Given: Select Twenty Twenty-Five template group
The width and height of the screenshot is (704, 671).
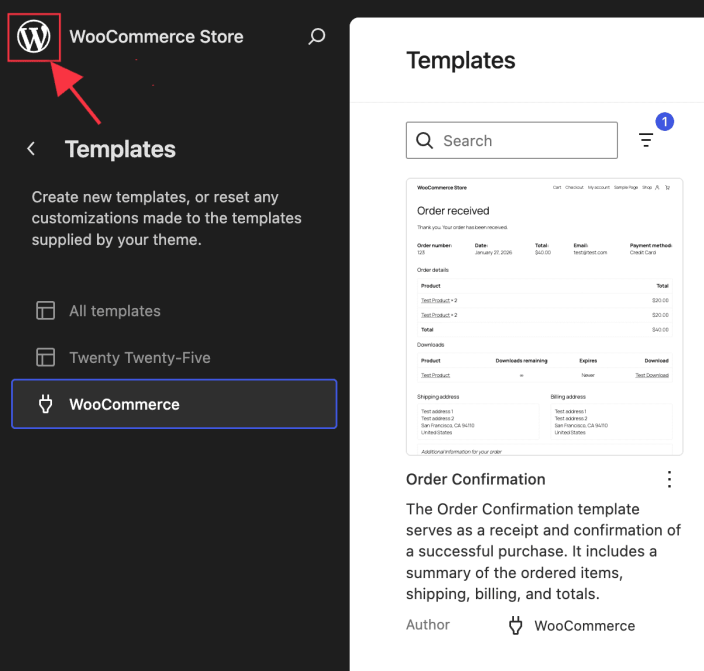Looking at the screenshot, I should 174,358.
